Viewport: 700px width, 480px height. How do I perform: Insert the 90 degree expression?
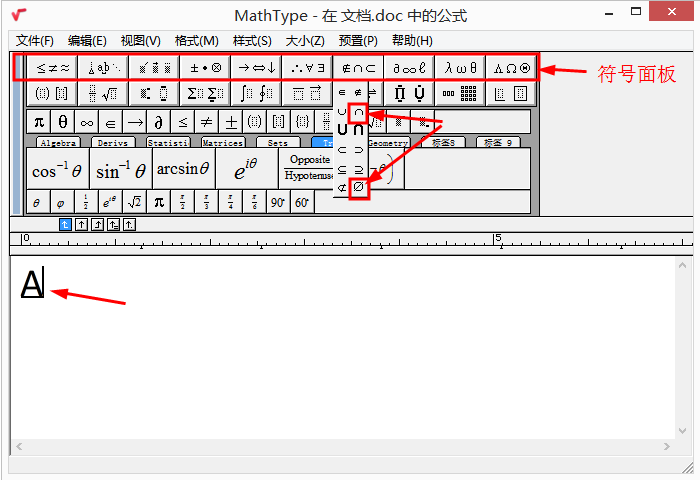278,202
